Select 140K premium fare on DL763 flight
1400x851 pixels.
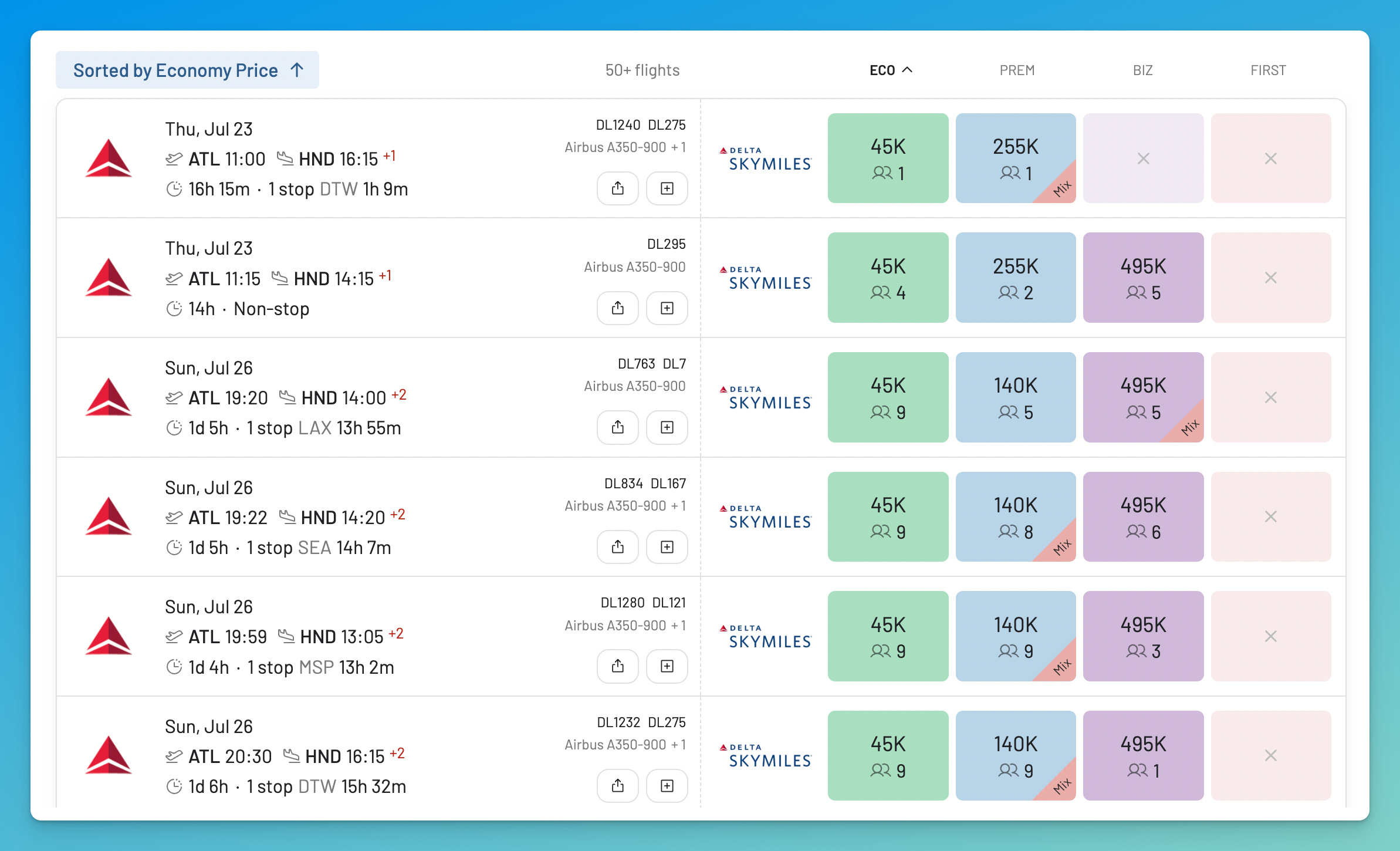click(x=1016, y=397)
